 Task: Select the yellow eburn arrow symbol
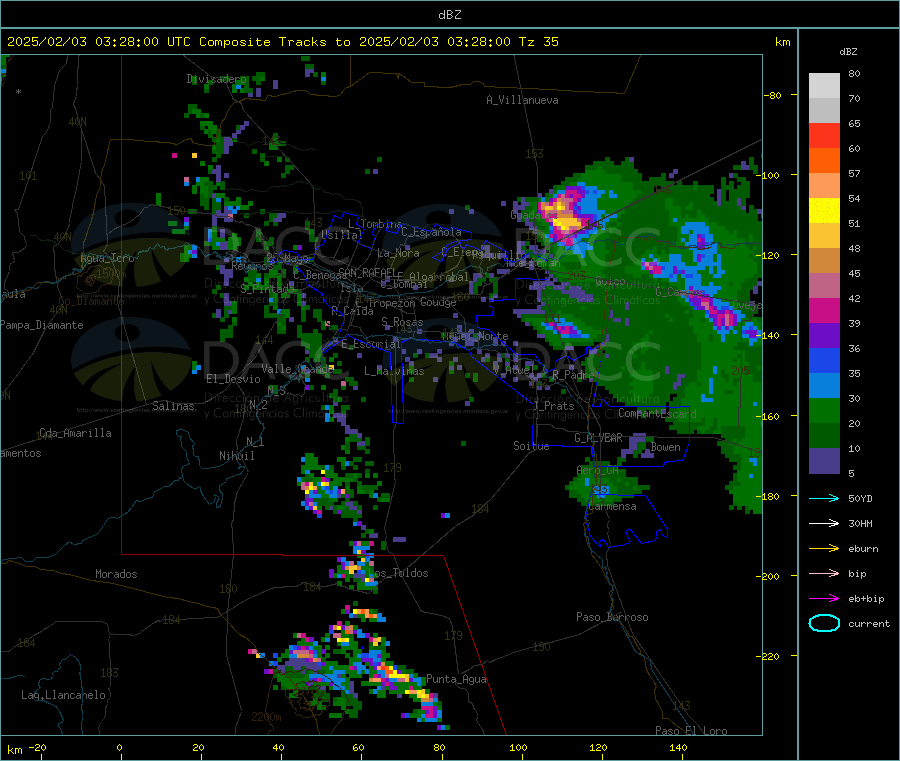(x=824, y=549)
